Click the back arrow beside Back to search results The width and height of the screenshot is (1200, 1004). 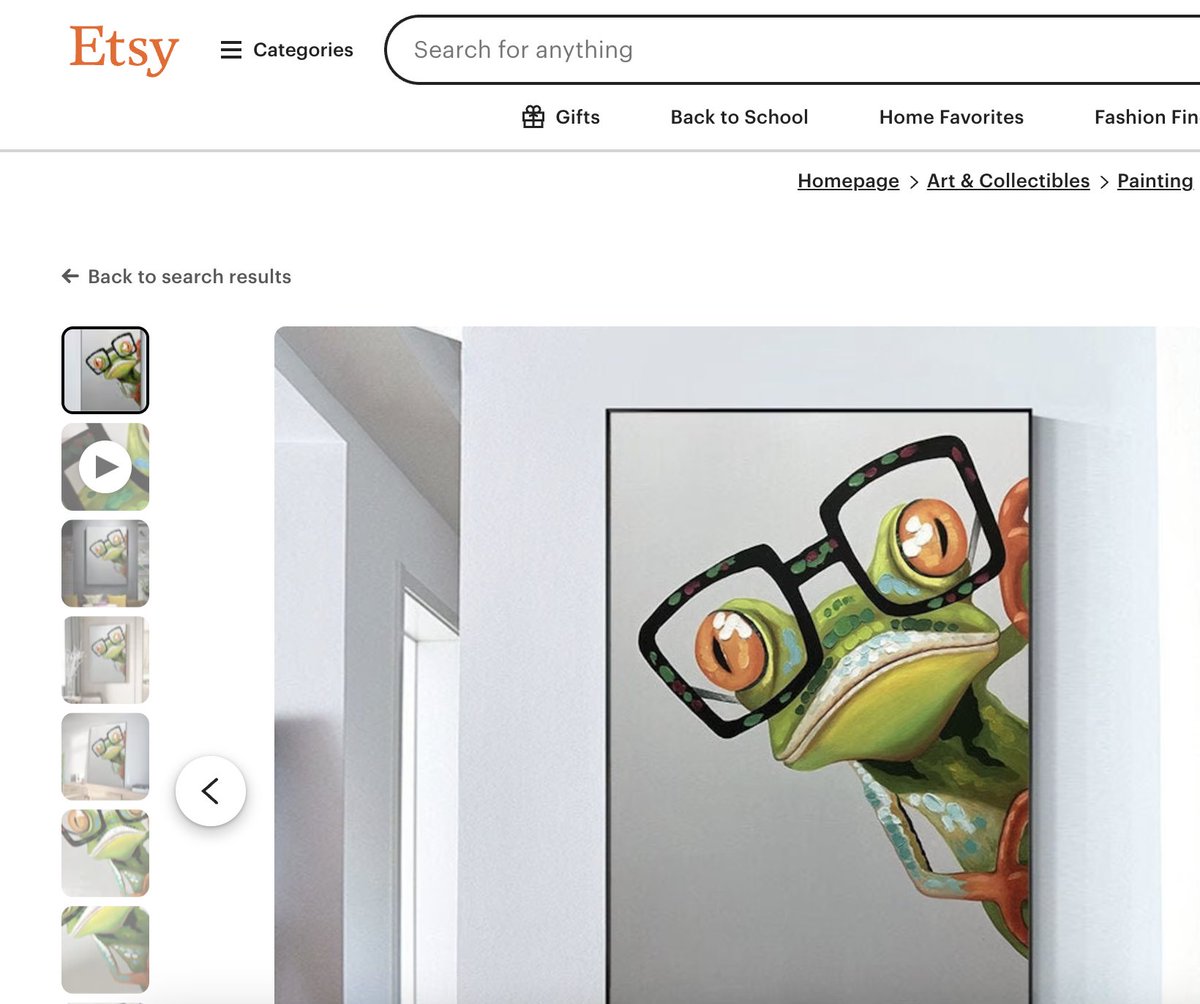point(70,276)
